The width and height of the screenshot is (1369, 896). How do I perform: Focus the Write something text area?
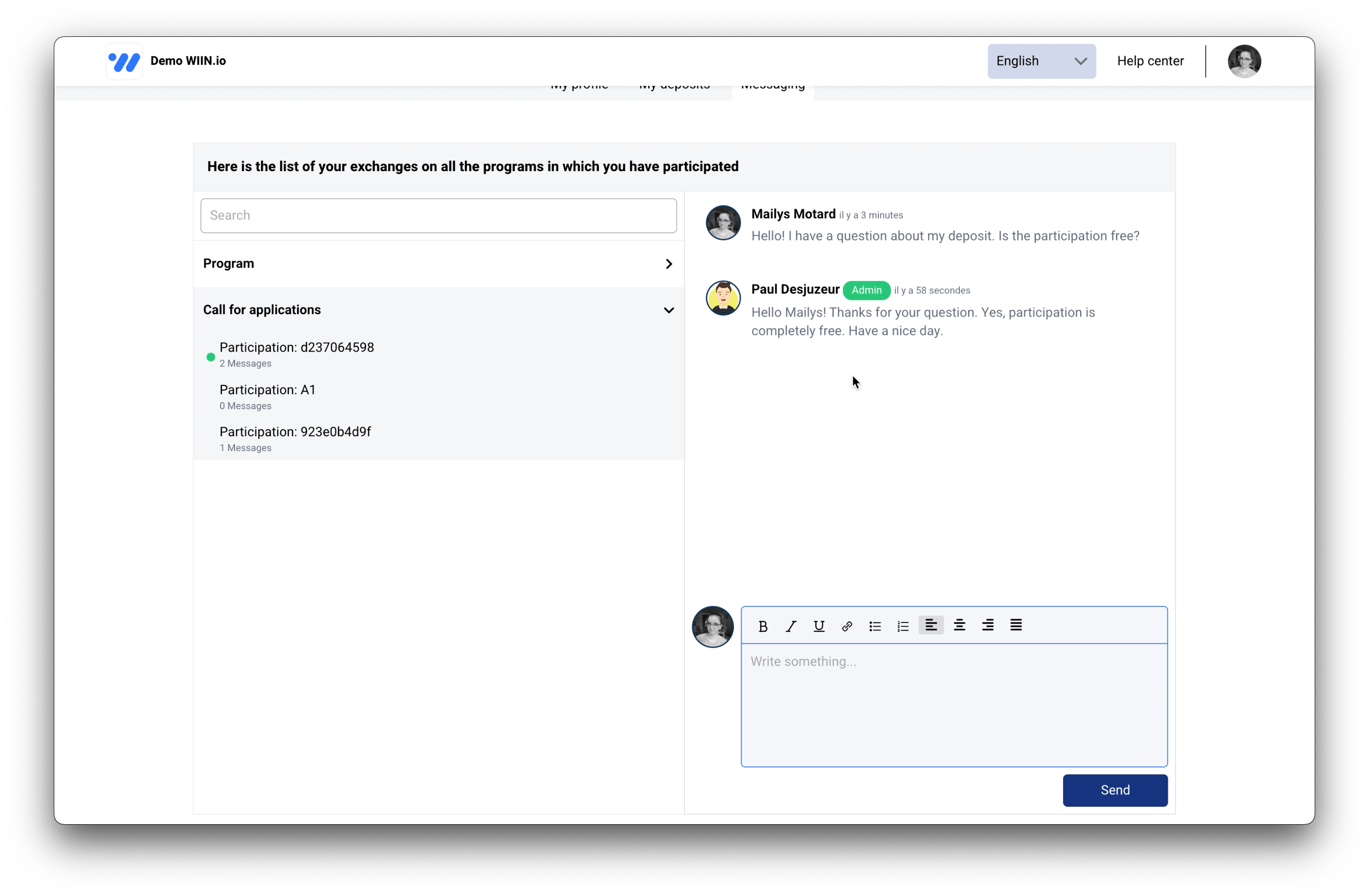click(954, 705)
